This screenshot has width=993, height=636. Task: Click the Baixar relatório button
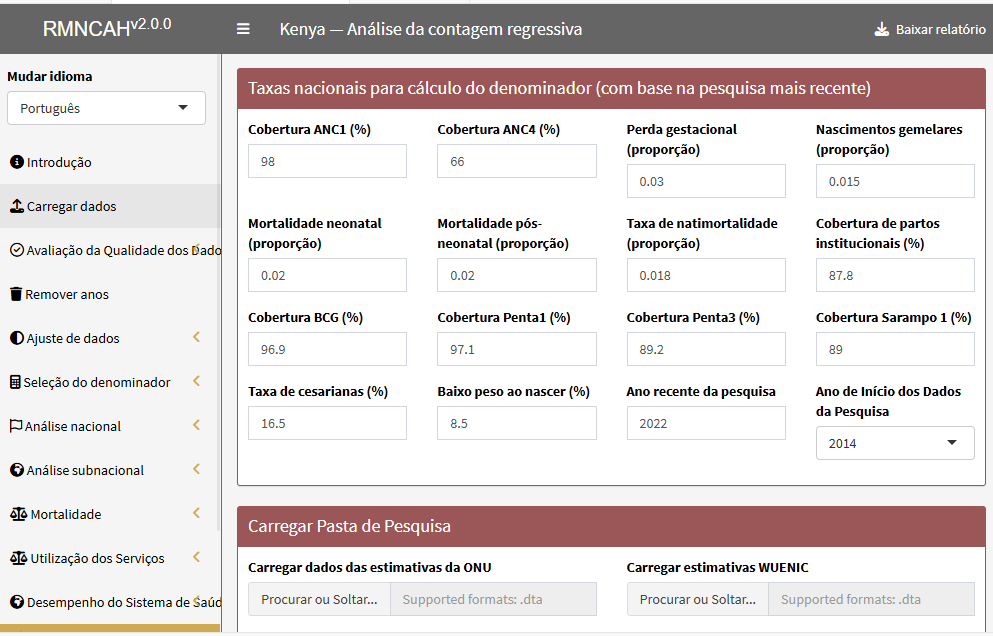[930, 29]
